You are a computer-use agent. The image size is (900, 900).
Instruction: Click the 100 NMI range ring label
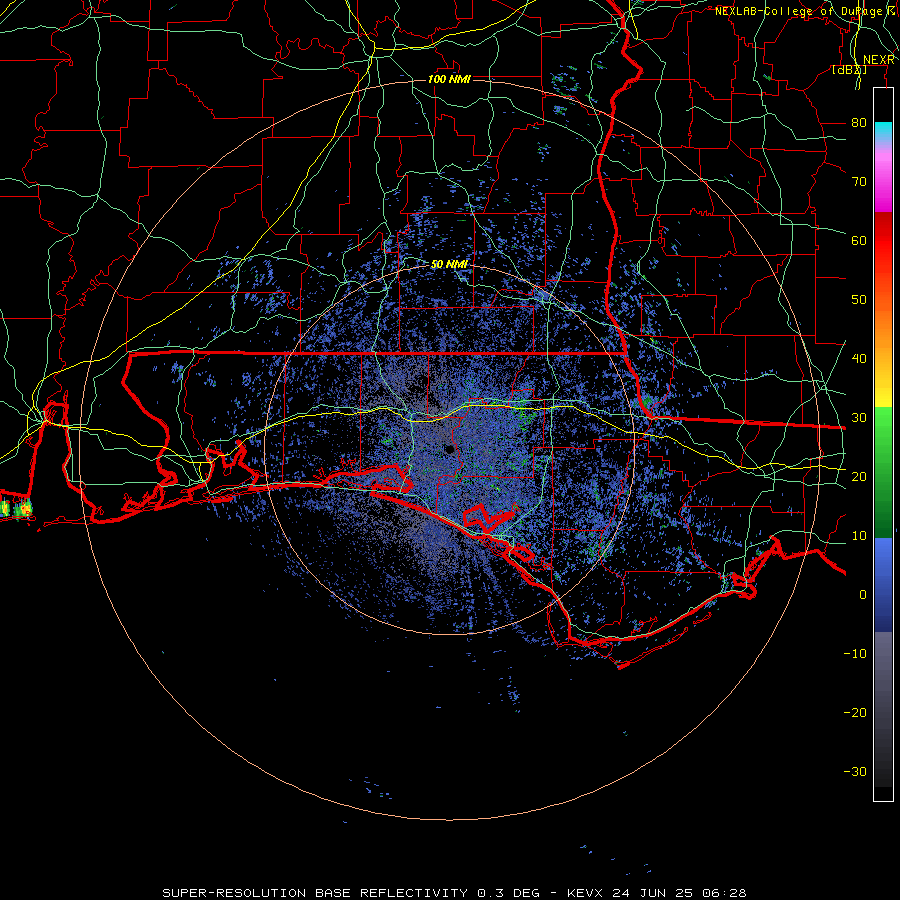(x=449, y=79)
